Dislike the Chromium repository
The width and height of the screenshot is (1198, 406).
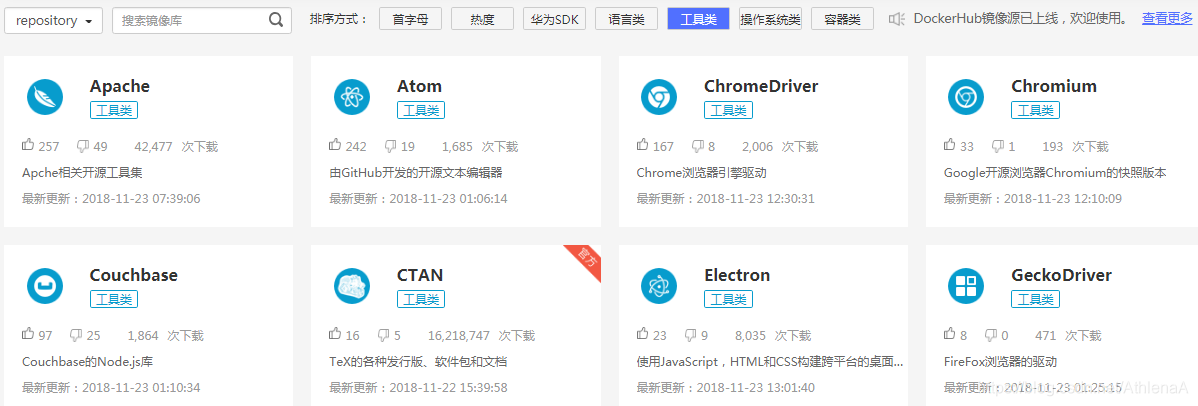pyautogui.click(x=998, y=145)
